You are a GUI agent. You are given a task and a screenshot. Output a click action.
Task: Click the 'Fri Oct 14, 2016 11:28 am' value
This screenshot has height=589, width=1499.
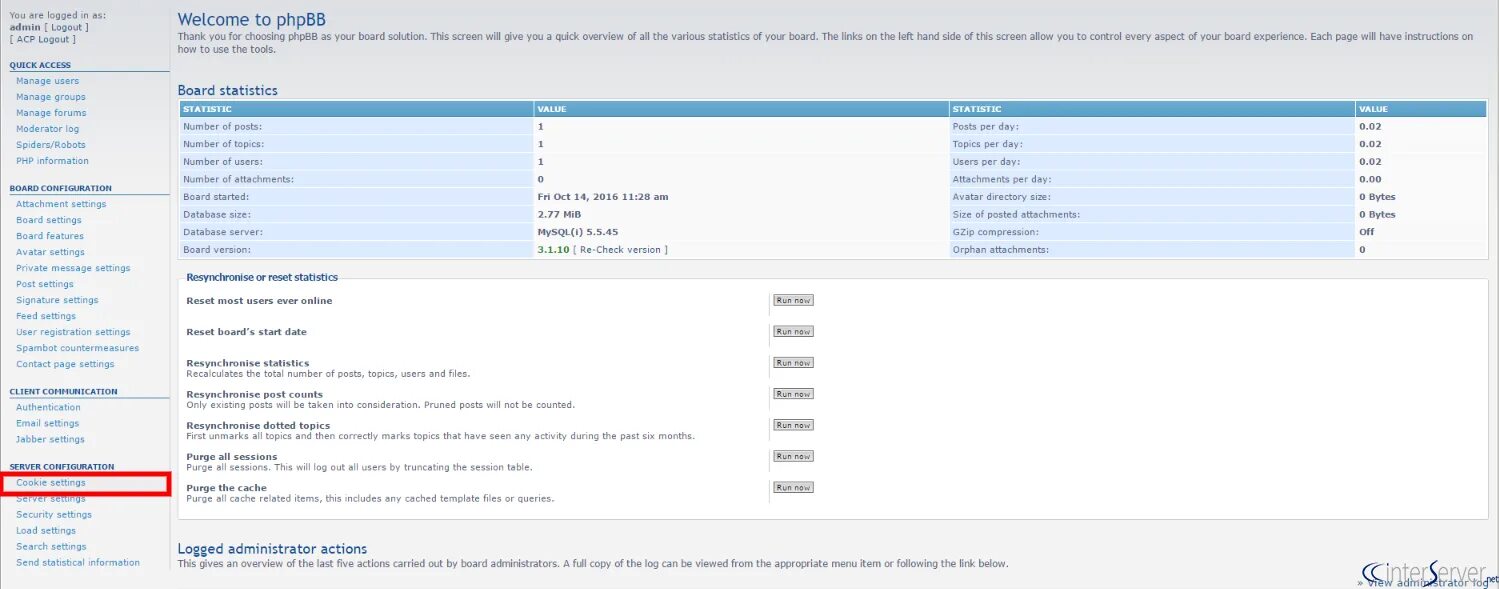point(603,197)
